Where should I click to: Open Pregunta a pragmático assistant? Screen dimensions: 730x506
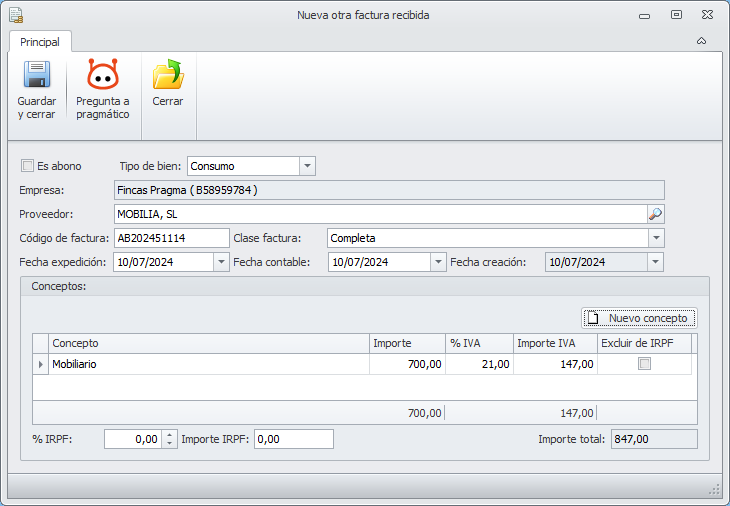(102, 89)
